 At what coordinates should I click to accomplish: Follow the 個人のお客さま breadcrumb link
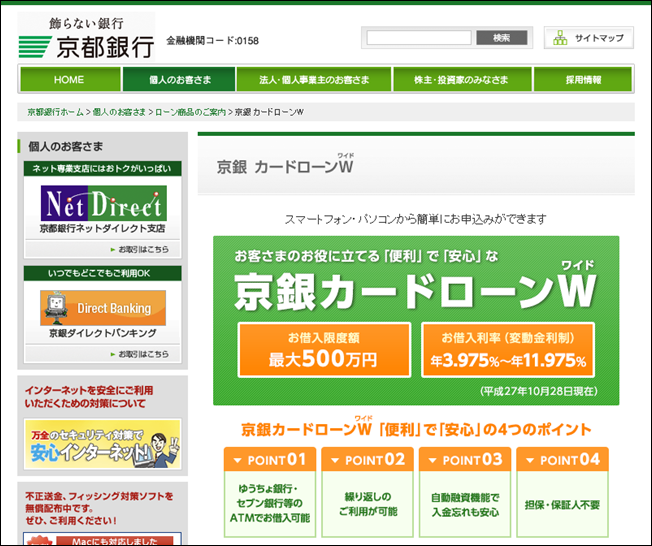[119, 112]
